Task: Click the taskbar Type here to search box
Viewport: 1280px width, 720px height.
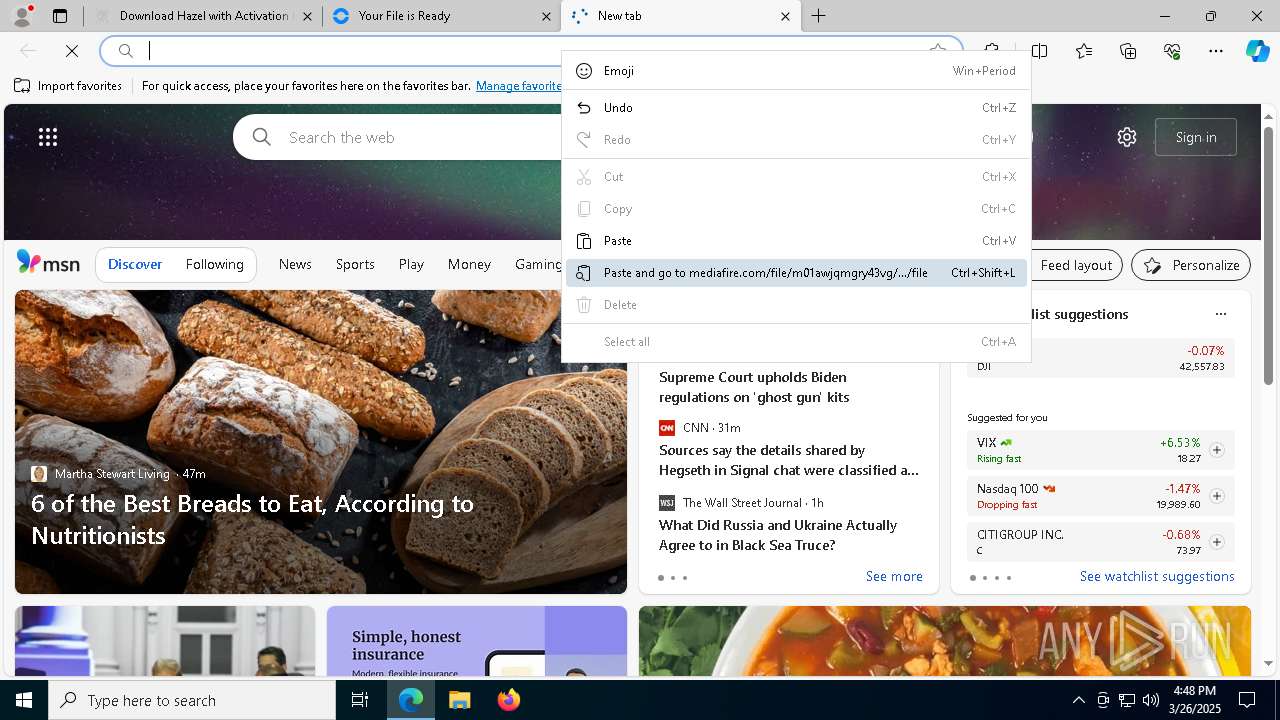Action: (x=192, y=700)
